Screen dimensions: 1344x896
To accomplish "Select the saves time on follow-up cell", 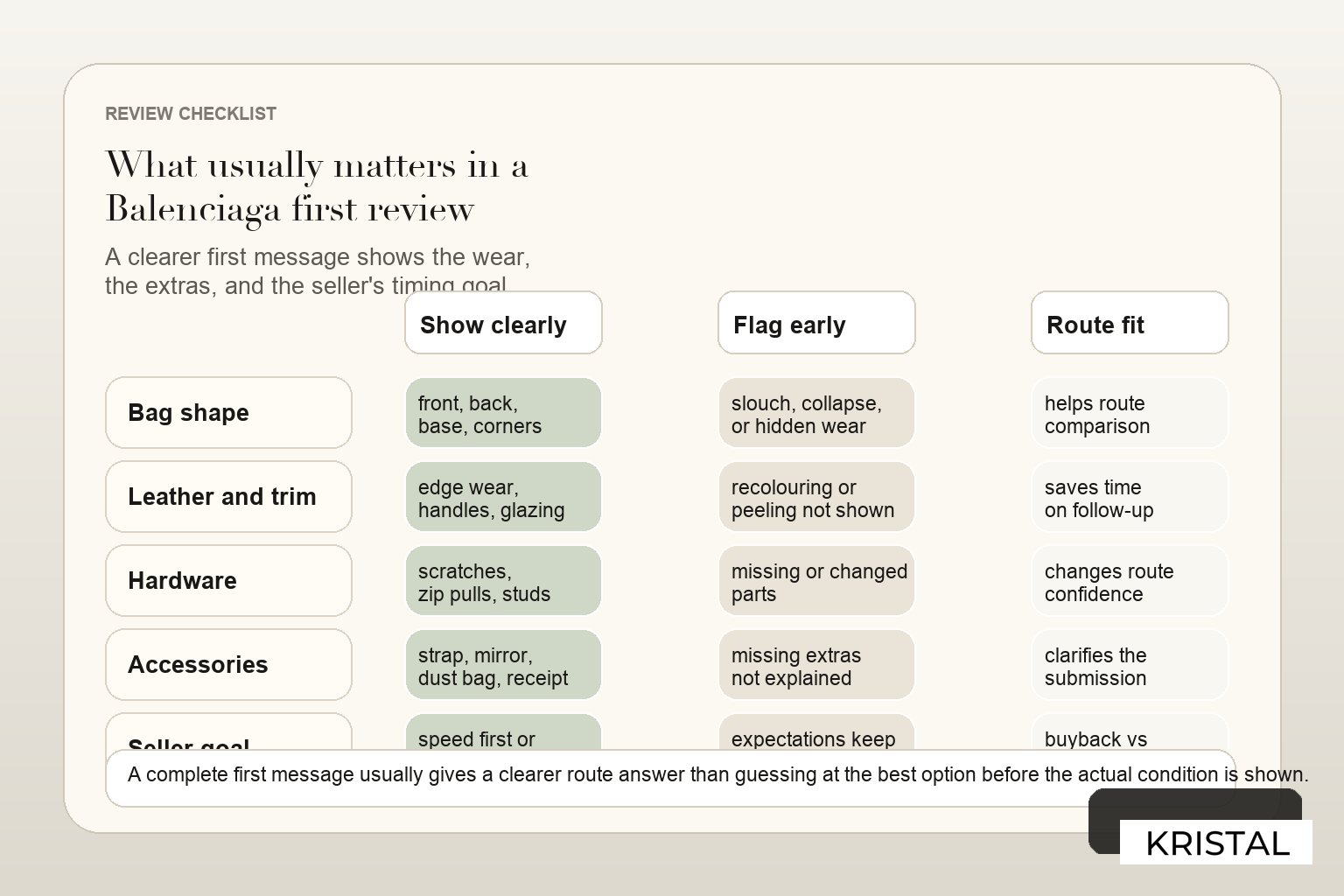I will [x=1130, y=497].
